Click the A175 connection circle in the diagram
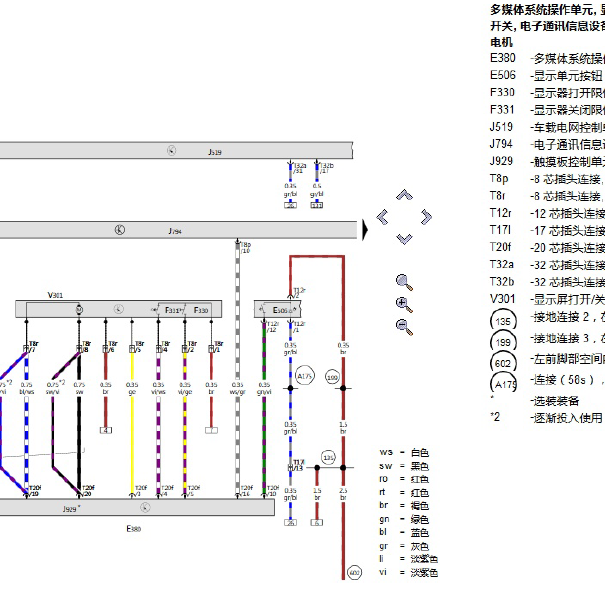The width and height of the screenshot is (605, 600). (305, 375)
